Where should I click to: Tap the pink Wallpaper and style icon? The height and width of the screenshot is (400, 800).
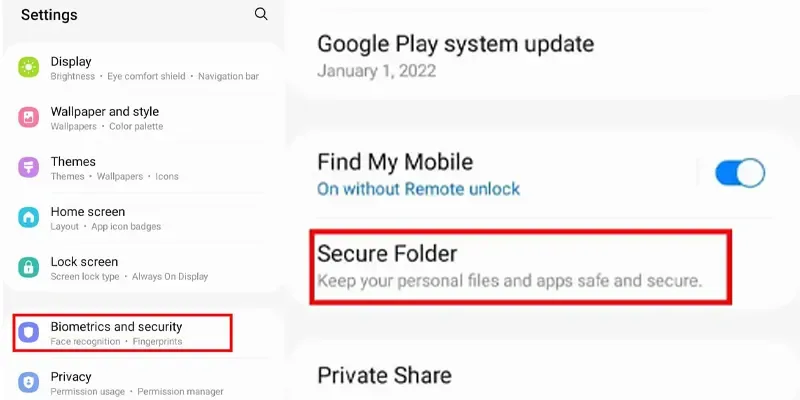(x=29, y=117)
